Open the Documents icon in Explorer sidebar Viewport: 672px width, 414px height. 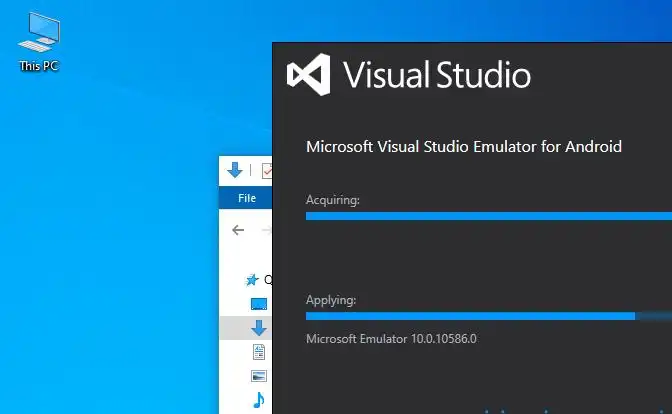coord(258,352)
